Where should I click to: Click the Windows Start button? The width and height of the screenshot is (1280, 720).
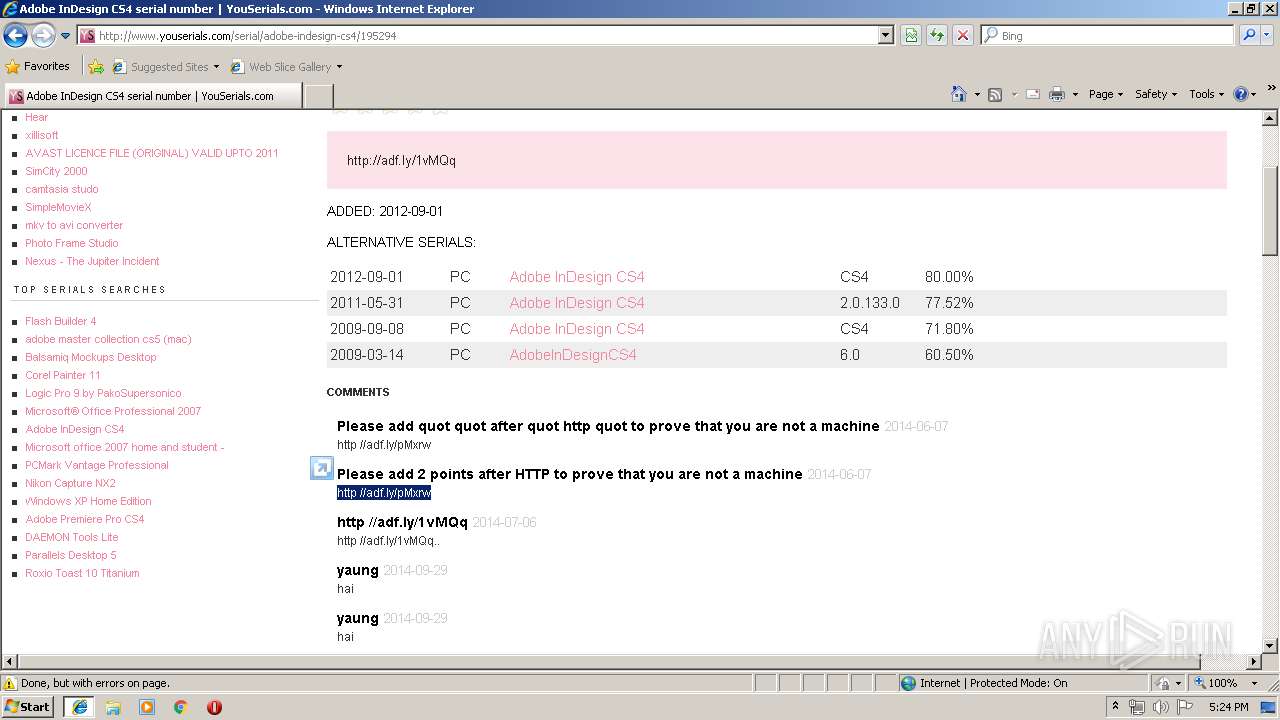[x=28, y=706]
